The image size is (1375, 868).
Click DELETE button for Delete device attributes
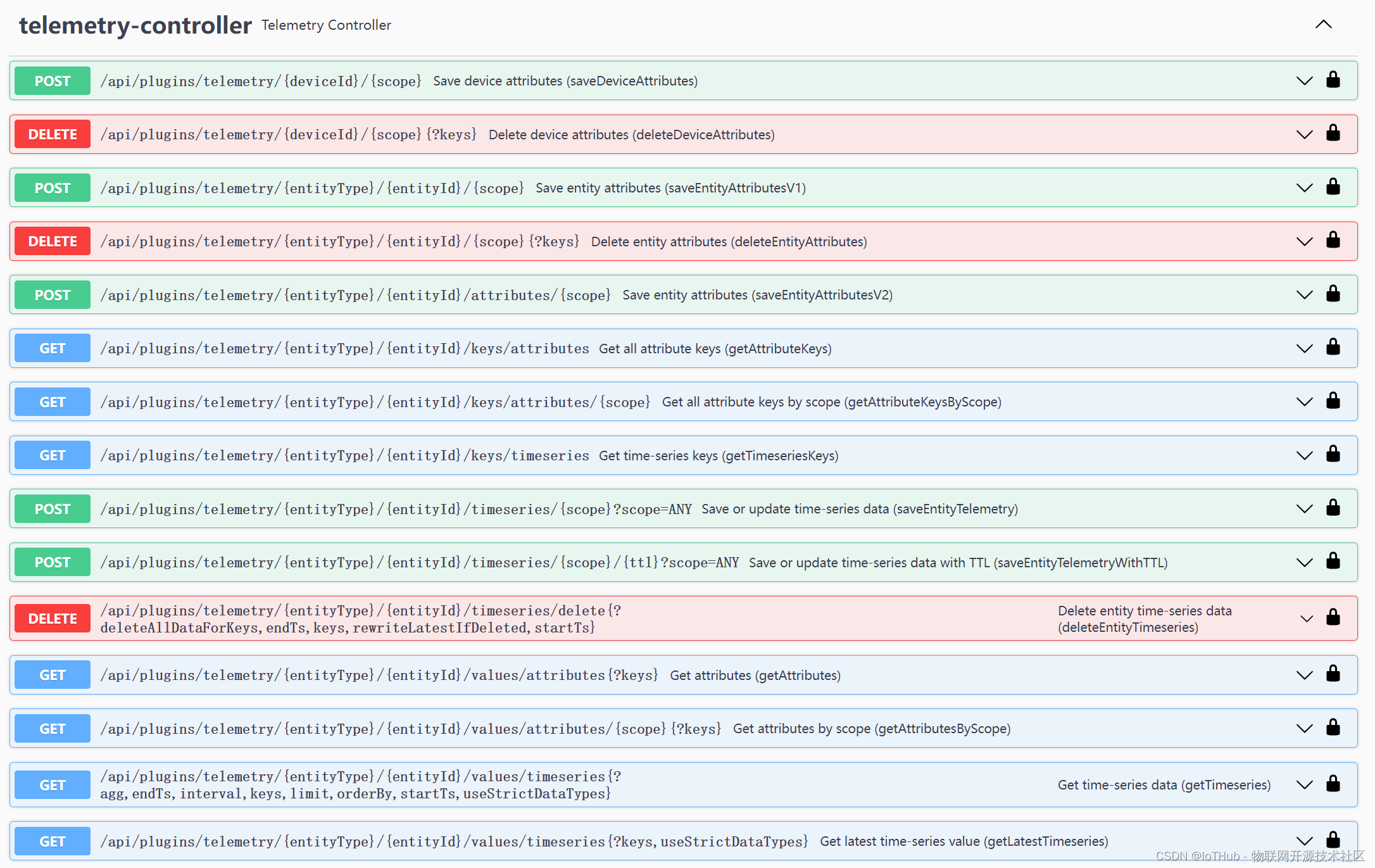tap(53, 134)
